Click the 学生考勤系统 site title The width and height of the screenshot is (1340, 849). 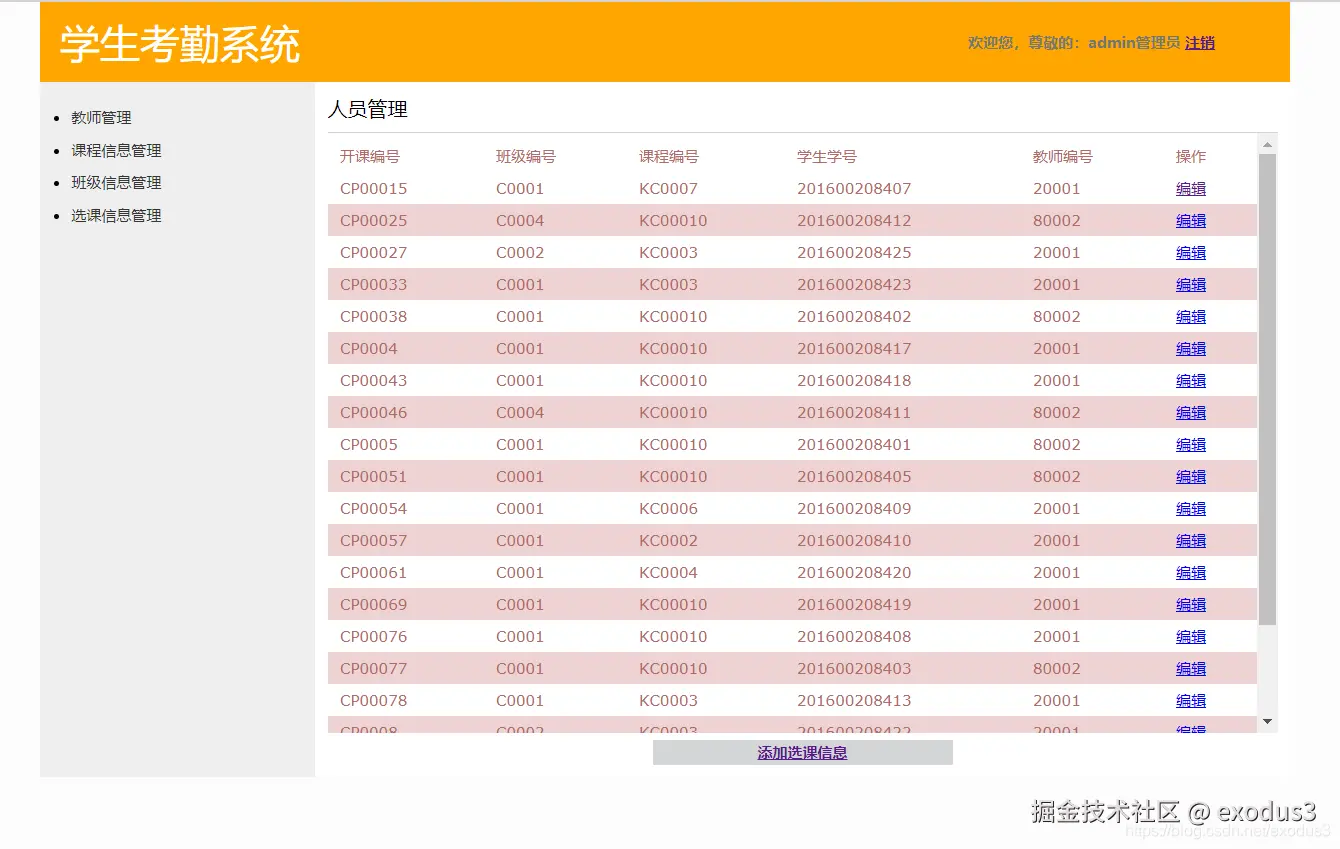180,44
